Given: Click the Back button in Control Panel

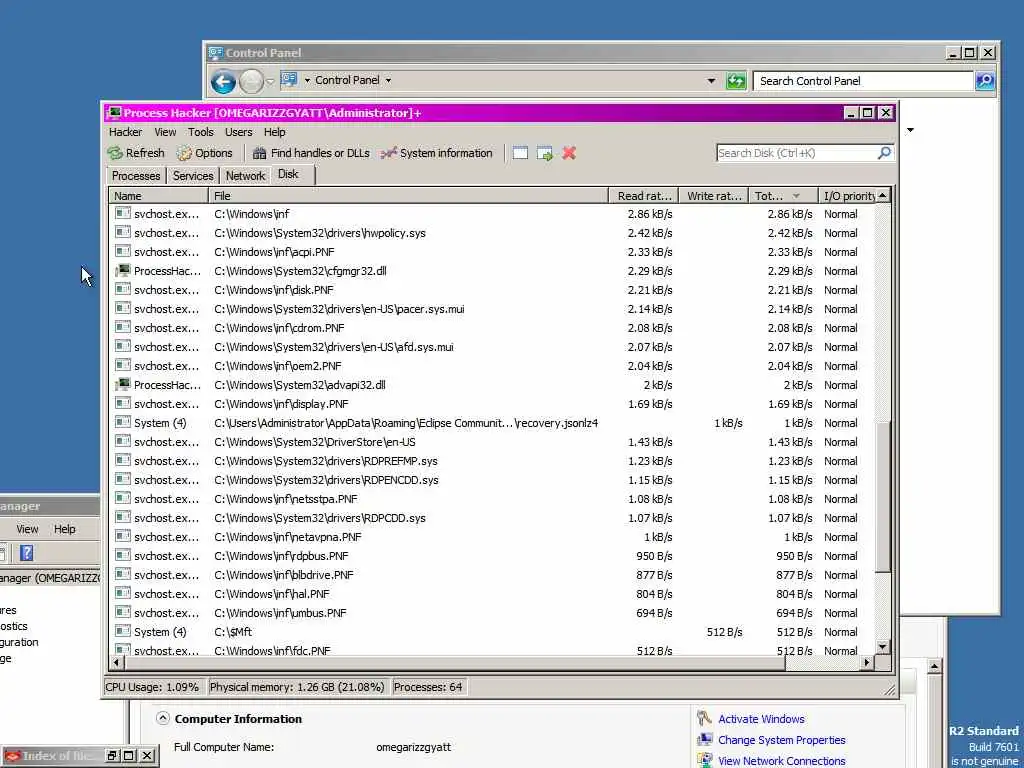Looking at the screenshot, I should [223, 82].
